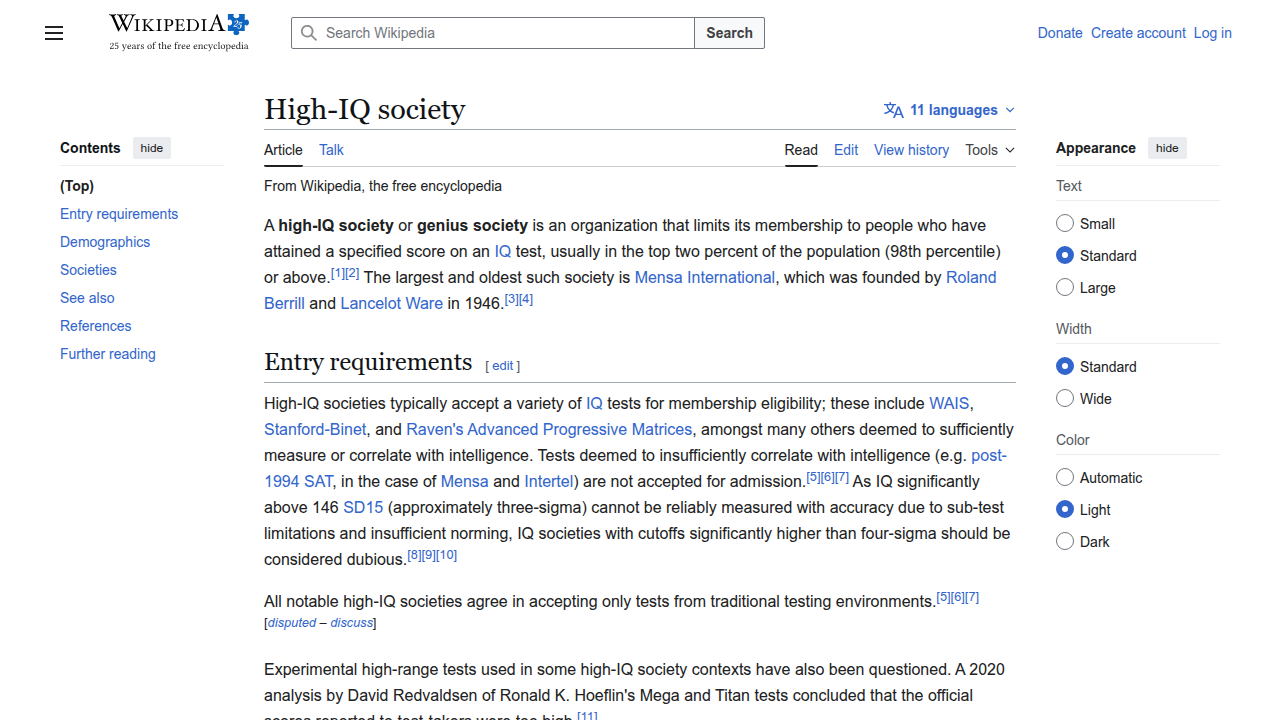This screenshot has width=1280, height=720.
Task: Click the Wikipedia logo
Action: point(179,32)
